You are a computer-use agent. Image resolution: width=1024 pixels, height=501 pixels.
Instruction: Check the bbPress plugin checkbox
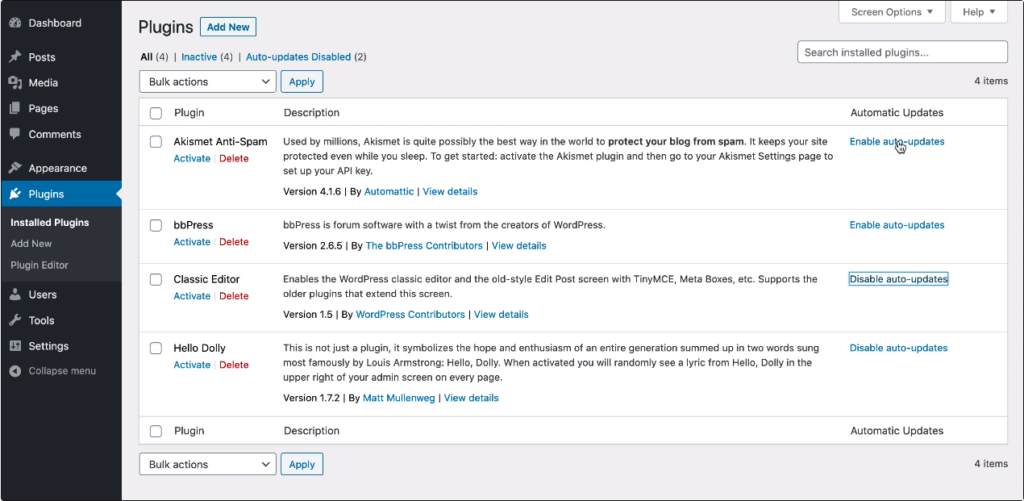155,225
